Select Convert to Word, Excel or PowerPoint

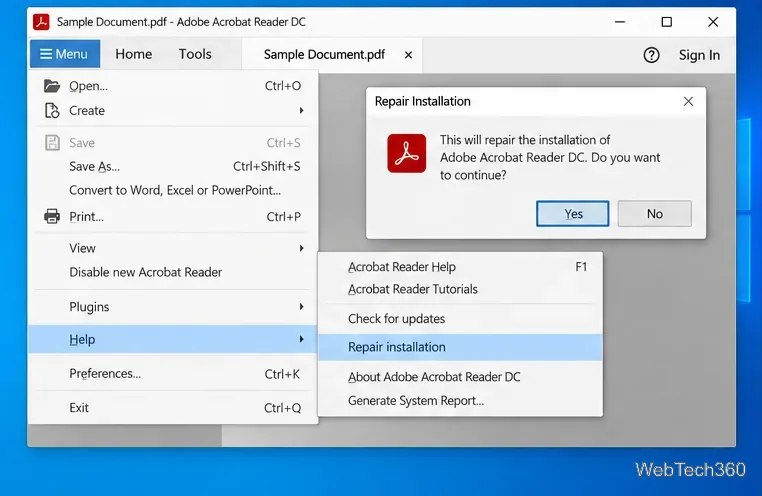click(173, 190)
